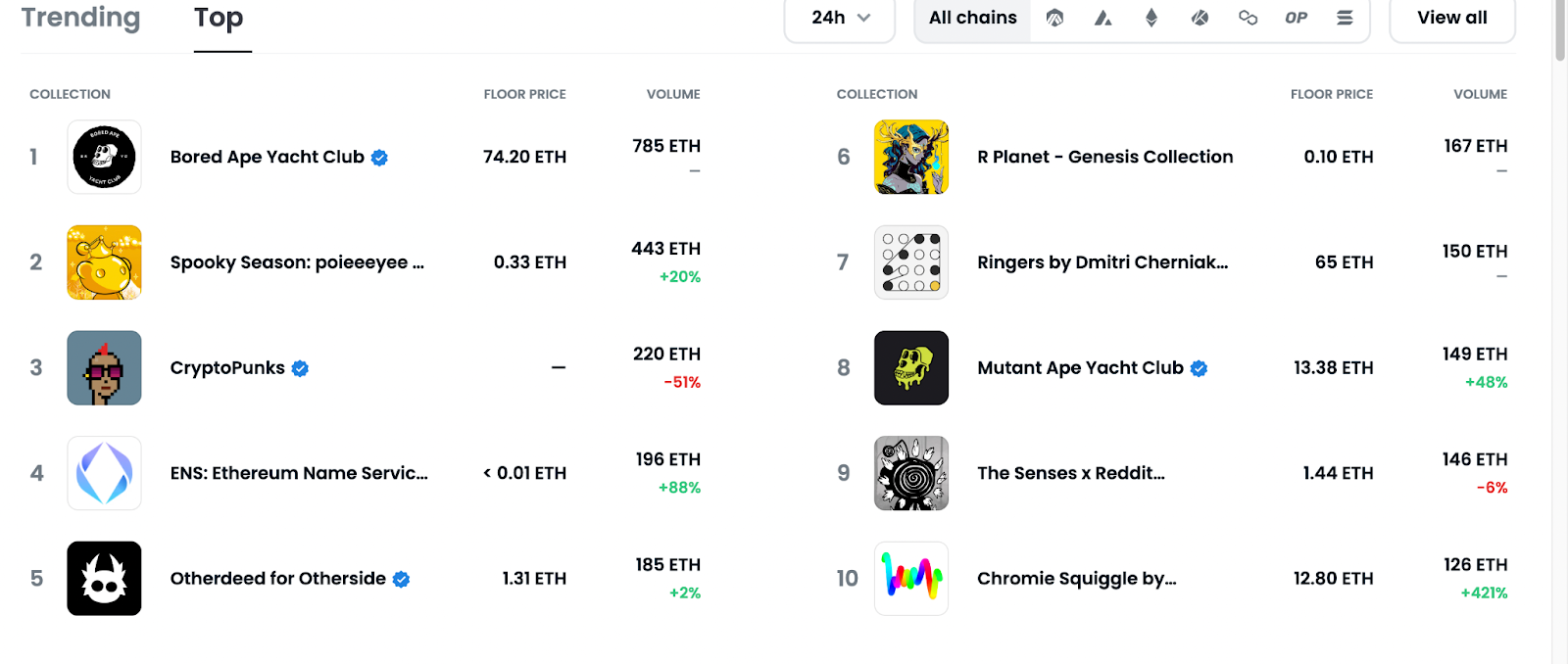Filter by Klaytn chain icon

point(1200,18)
